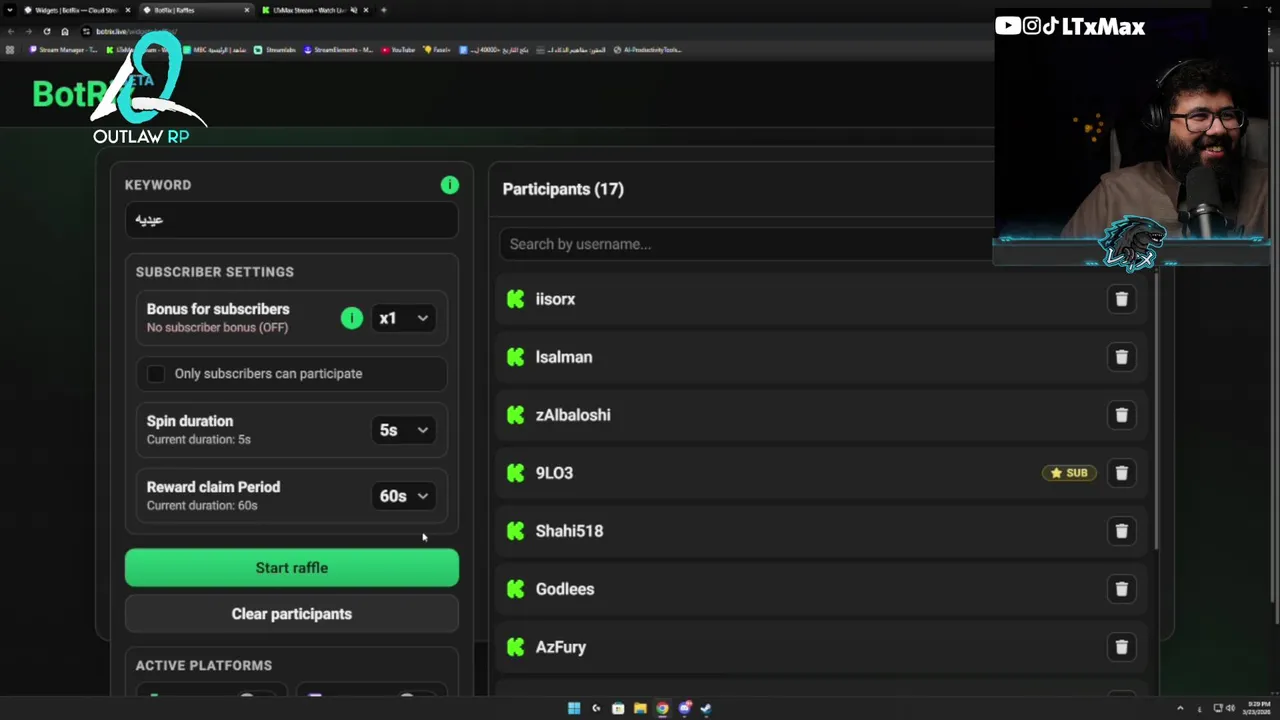The image size is (1280, 720).
Task: Open the StreamElements bookmark
Action: pos(338,49)
